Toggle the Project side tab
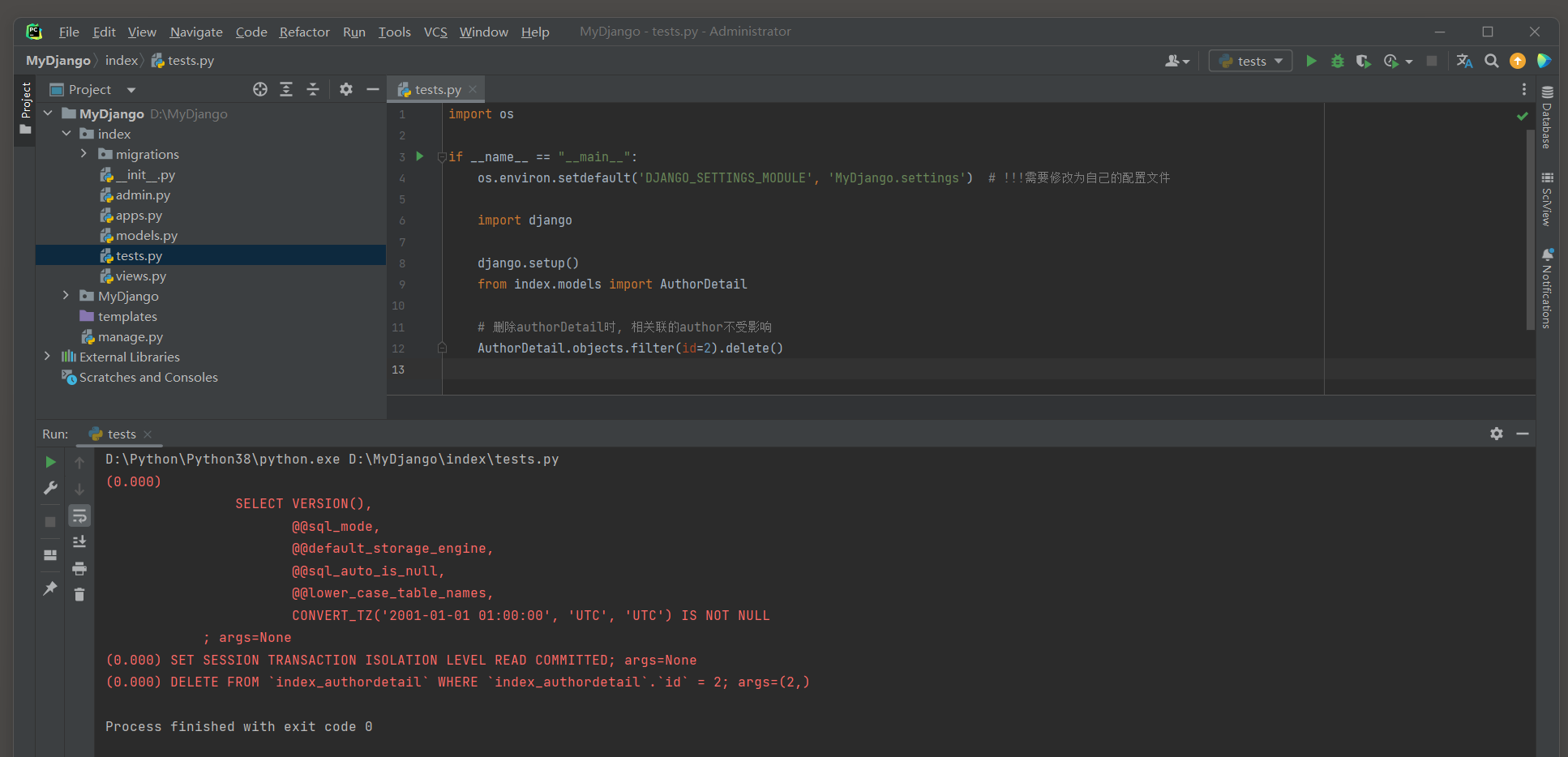 click(x=25, y=108)
